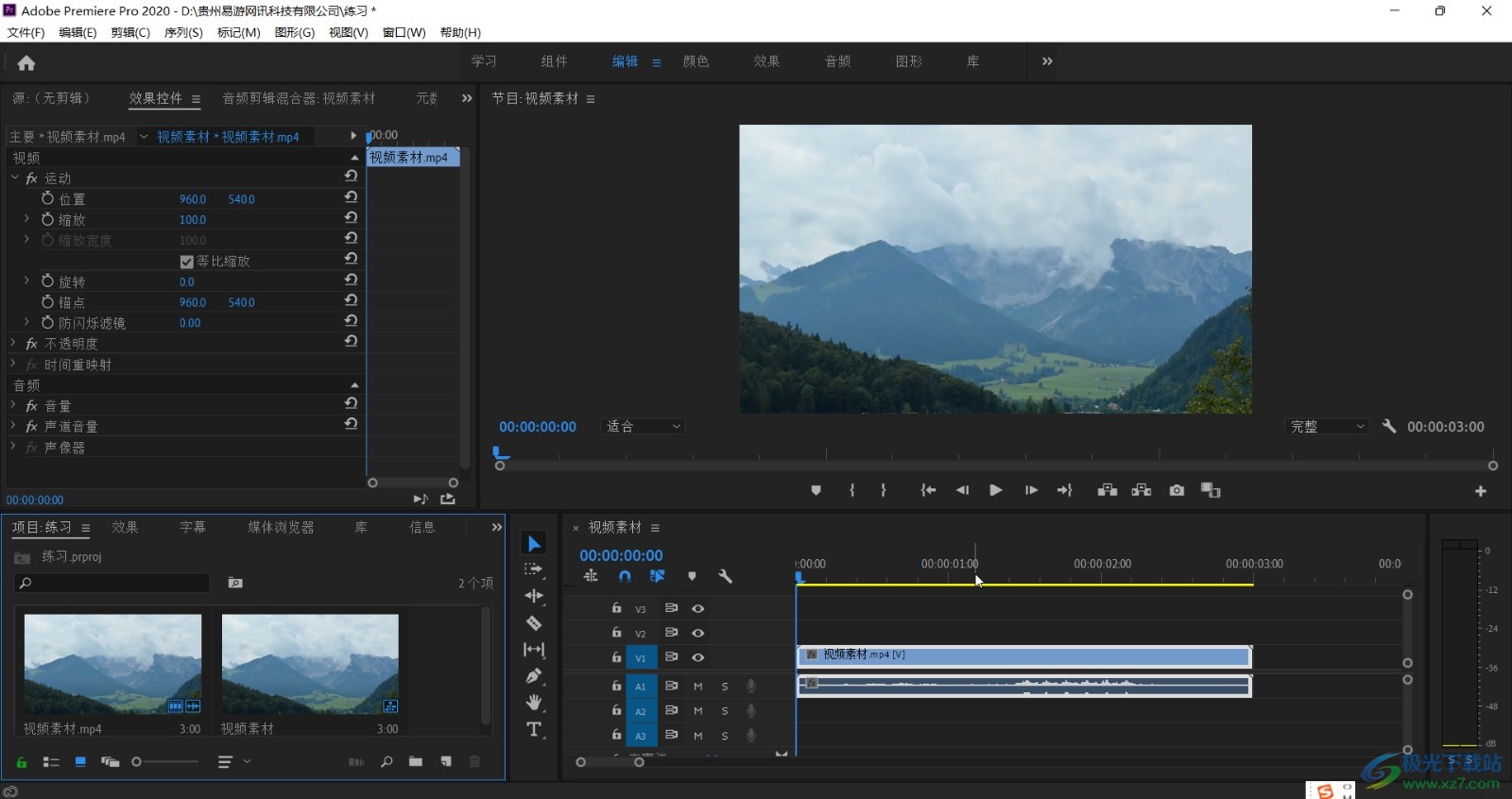Click Export Frame camera icon

coord(1177,490)
